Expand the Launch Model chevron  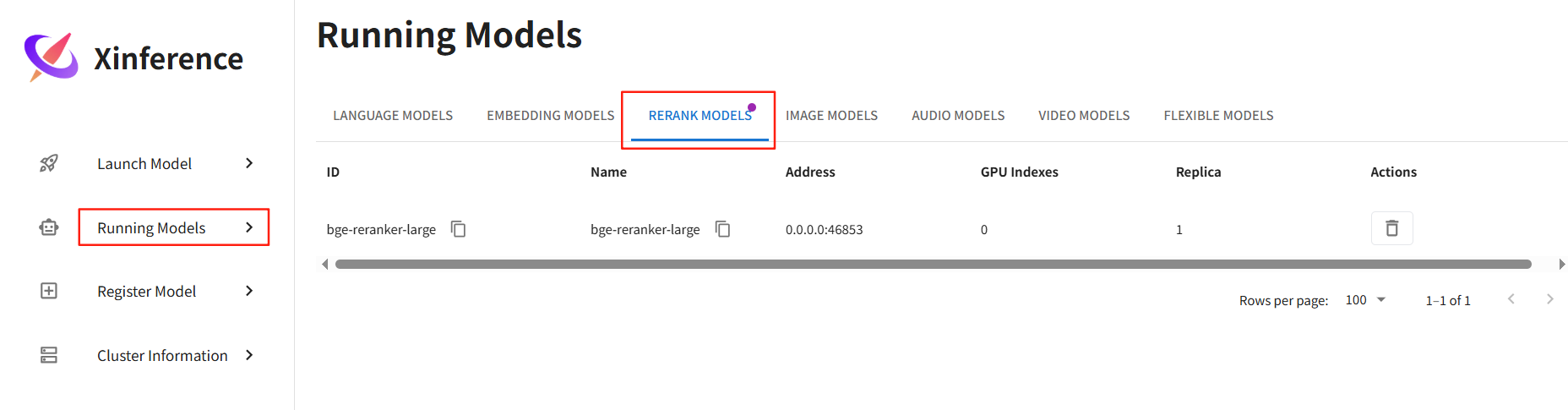pos(249,163)
